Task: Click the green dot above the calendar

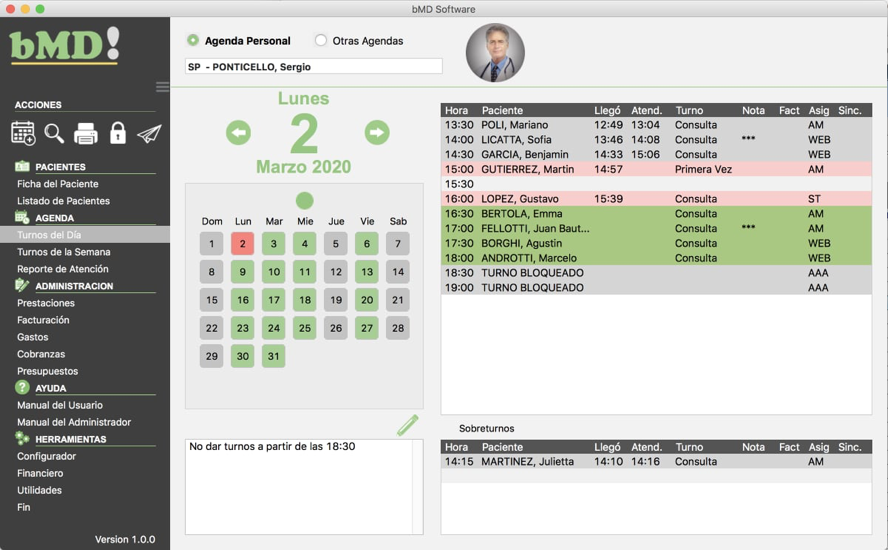Action: (305, 201)
